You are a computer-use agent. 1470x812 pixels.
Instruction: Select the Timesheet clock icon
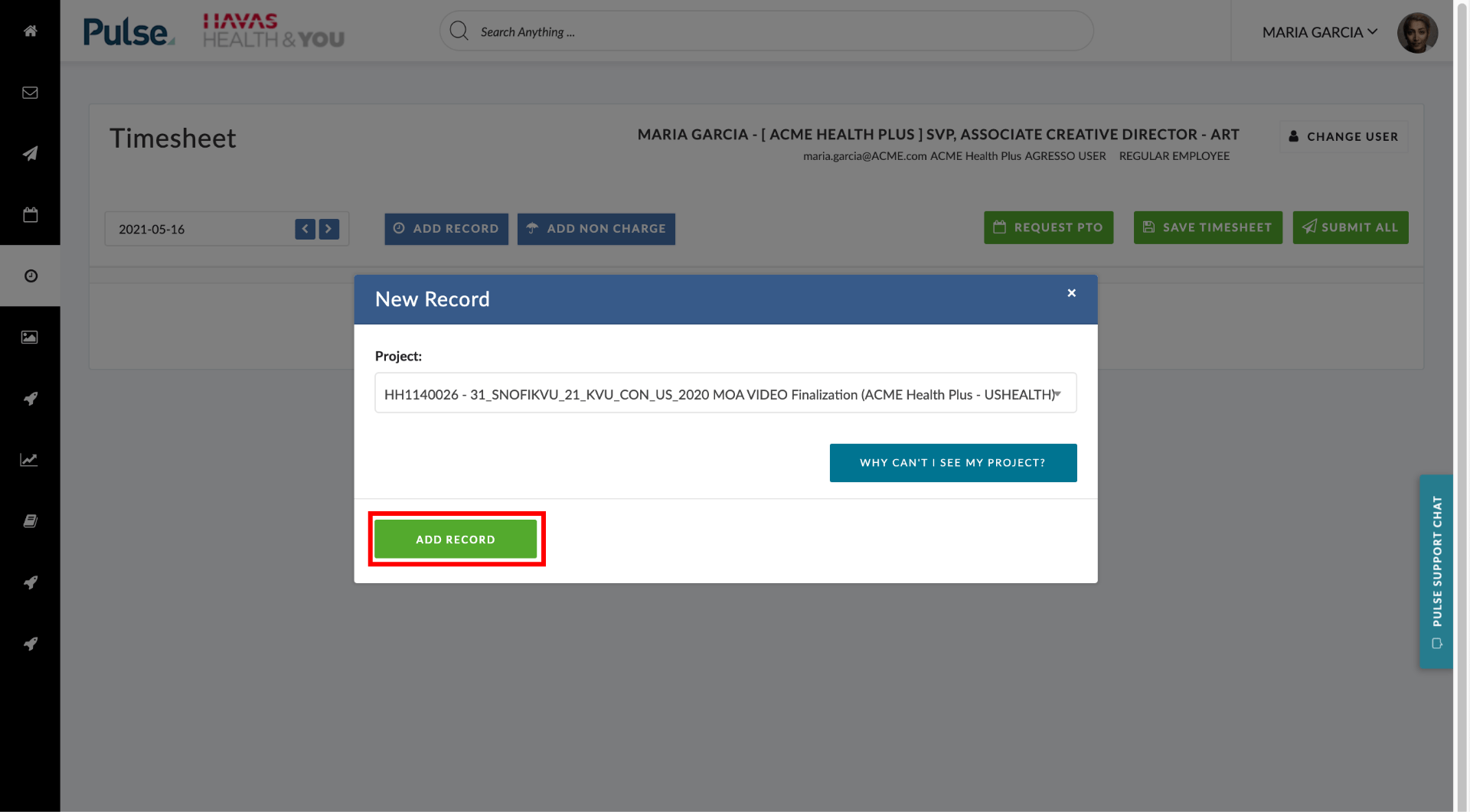click(31, 276)
